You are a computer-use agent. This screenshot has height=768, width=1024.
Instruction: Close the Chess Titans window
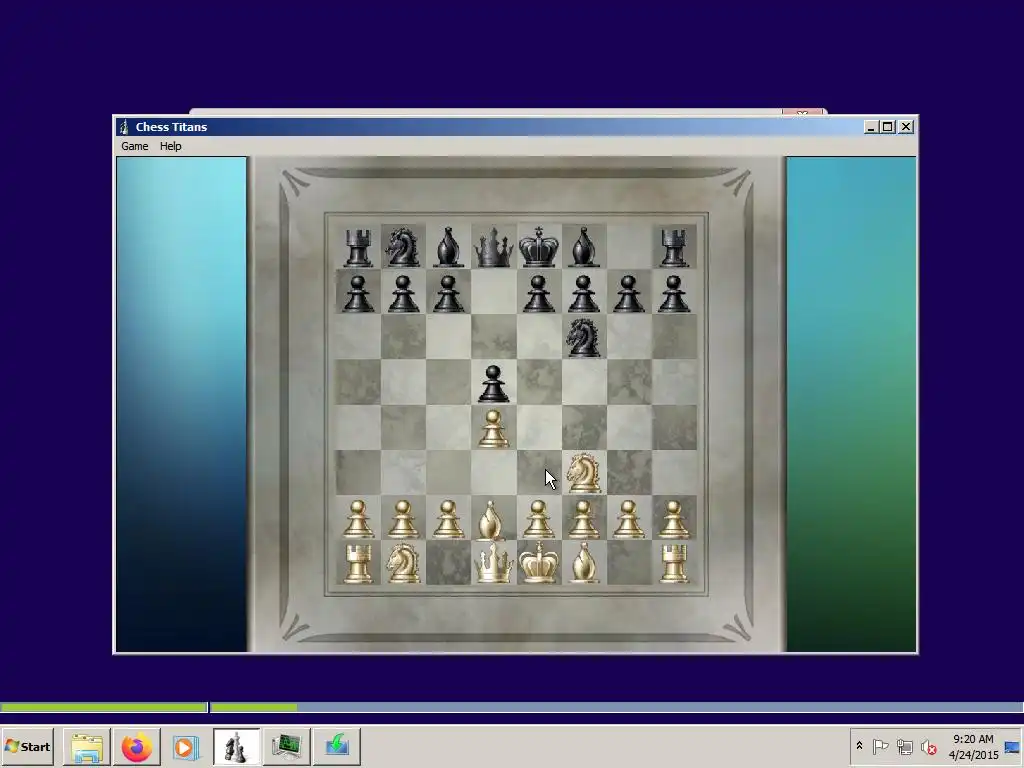click(x=906, y=127)
